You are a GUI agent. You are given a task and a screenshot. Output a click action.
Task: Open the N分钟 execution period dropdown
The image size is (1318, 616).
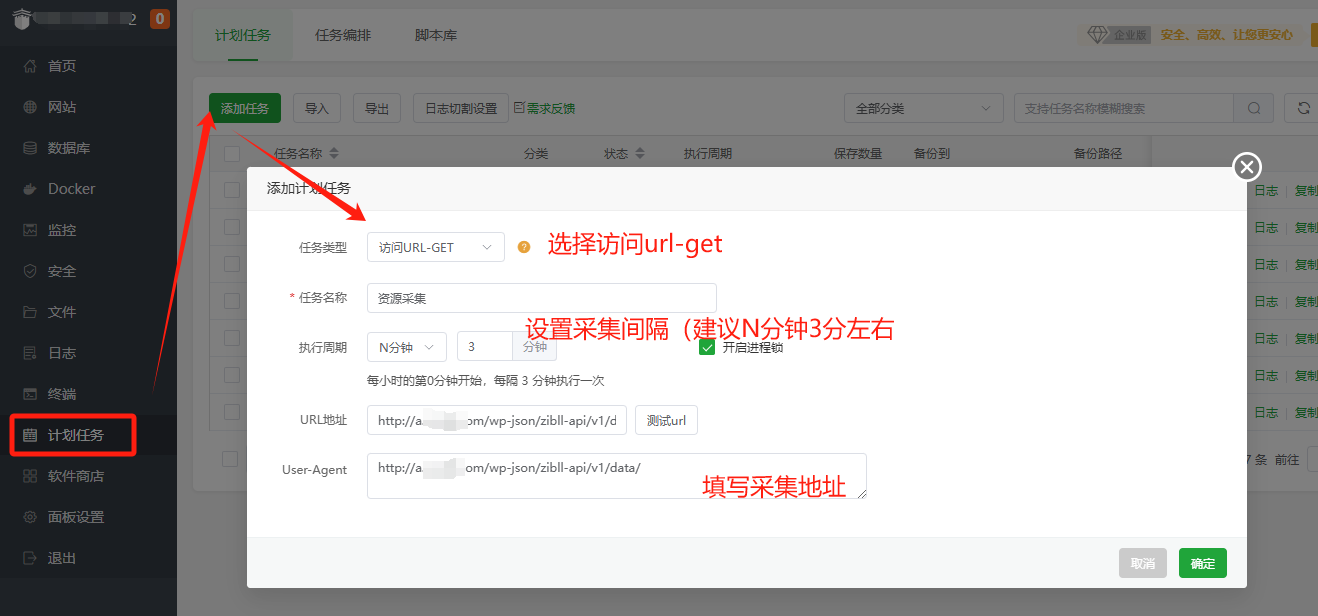tap(406, 346)
